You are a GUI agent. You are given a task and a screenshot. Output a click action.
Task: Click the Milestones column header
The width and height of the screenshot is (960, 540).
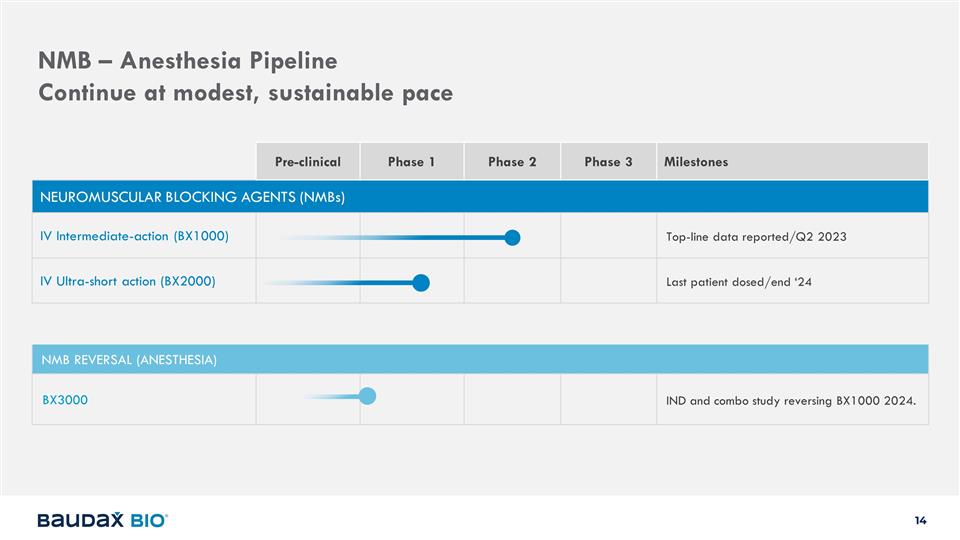[696, 162]
